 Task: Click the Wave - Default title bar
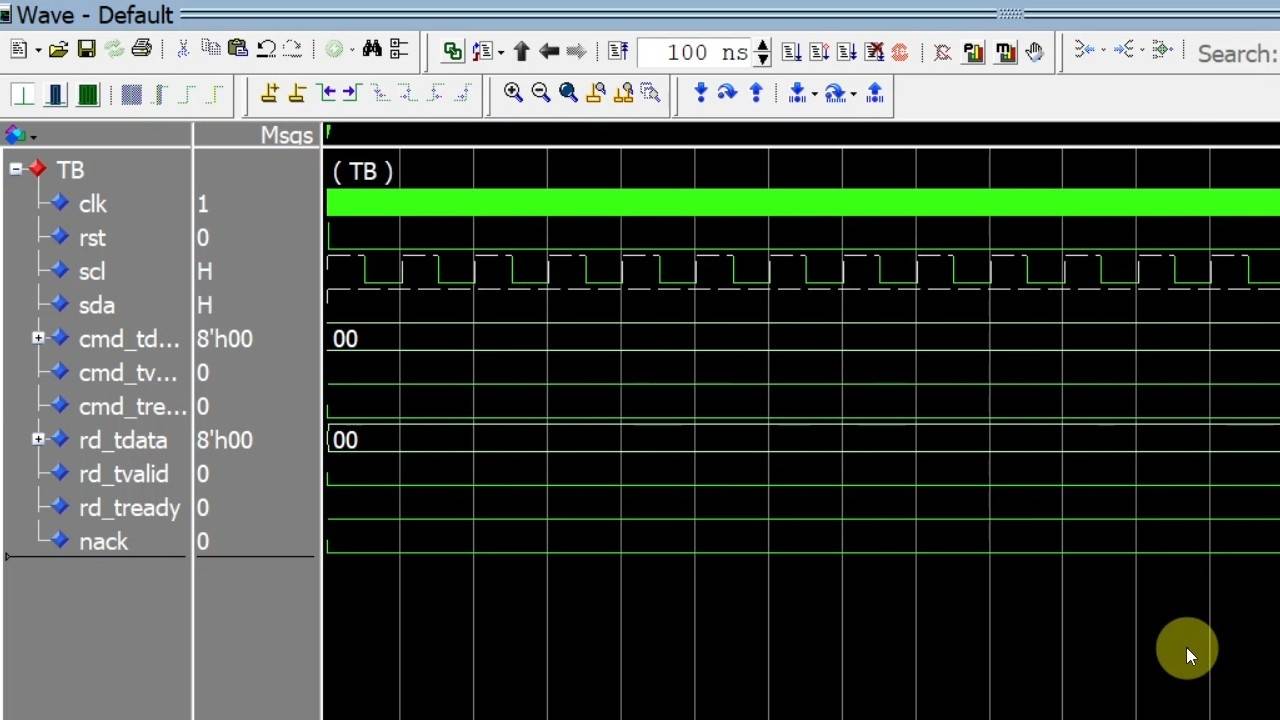point(640,15)
